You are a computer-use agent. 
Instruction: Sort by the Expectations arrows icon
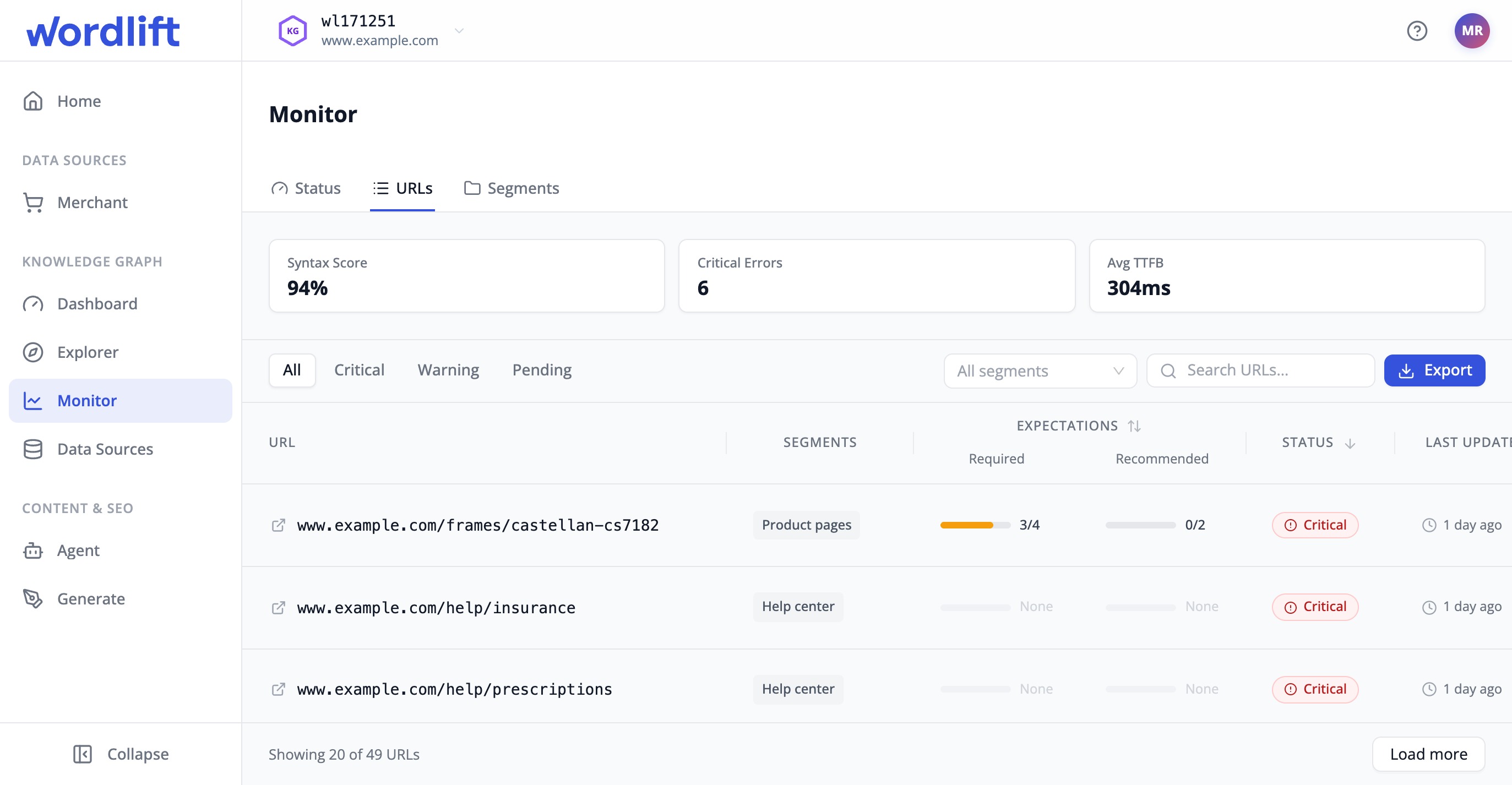point(1134,426)
